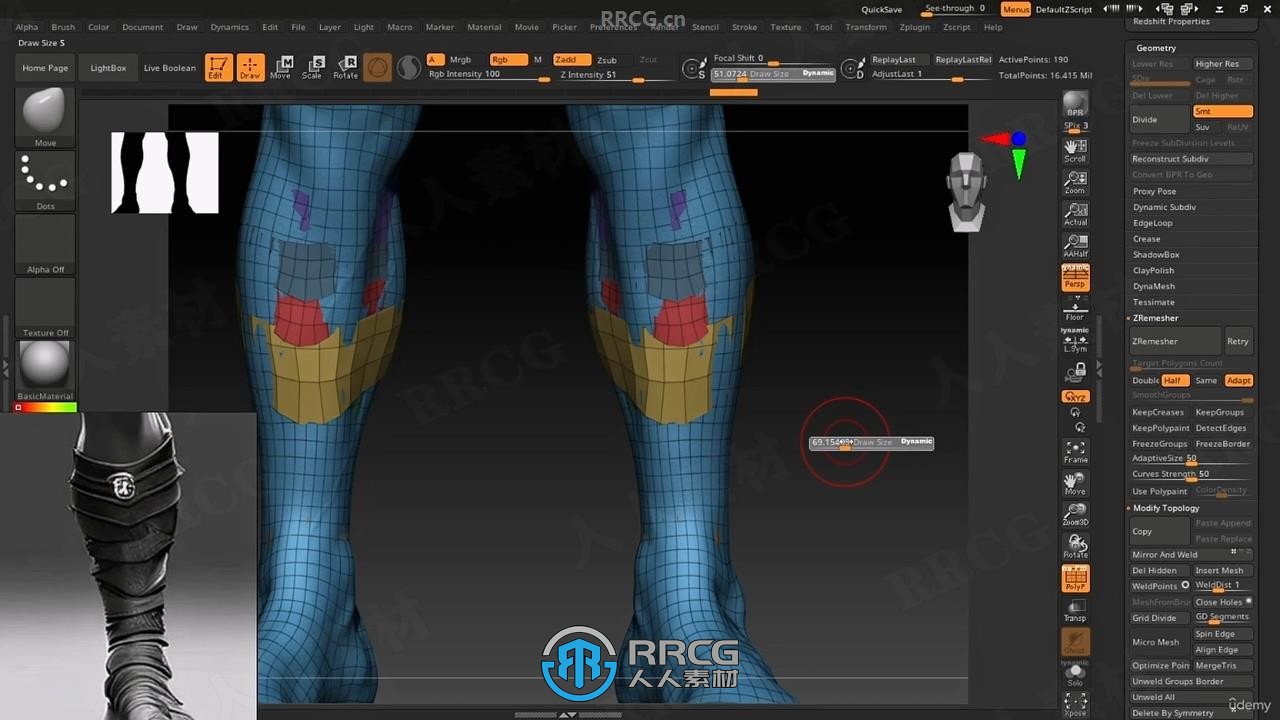
Task: Select the Scale transform icon
Action: (x=312, y=67)
